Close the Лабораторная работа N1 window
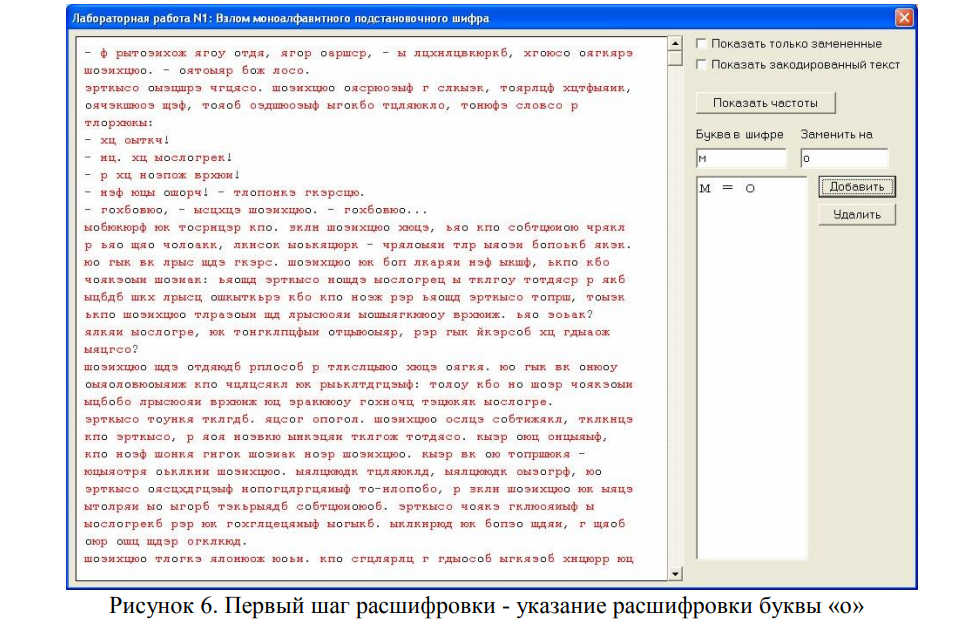The width and height of the screenshot is (960, 624). (x=903, y=18)
